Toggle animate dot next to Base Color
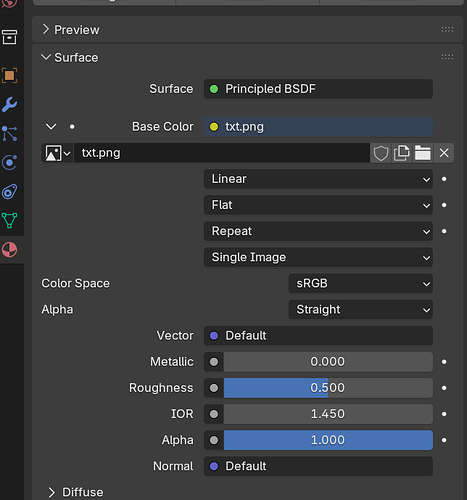The image size is (467, 500). click(x=72, y=127)
